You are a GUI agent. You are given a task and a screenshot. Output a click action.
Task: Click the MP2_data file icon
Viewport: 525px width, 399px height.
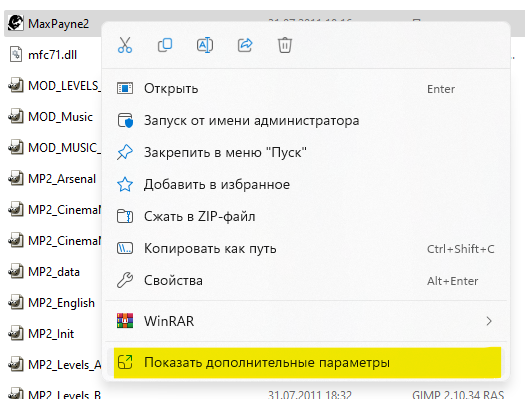(x=16, y=271)
